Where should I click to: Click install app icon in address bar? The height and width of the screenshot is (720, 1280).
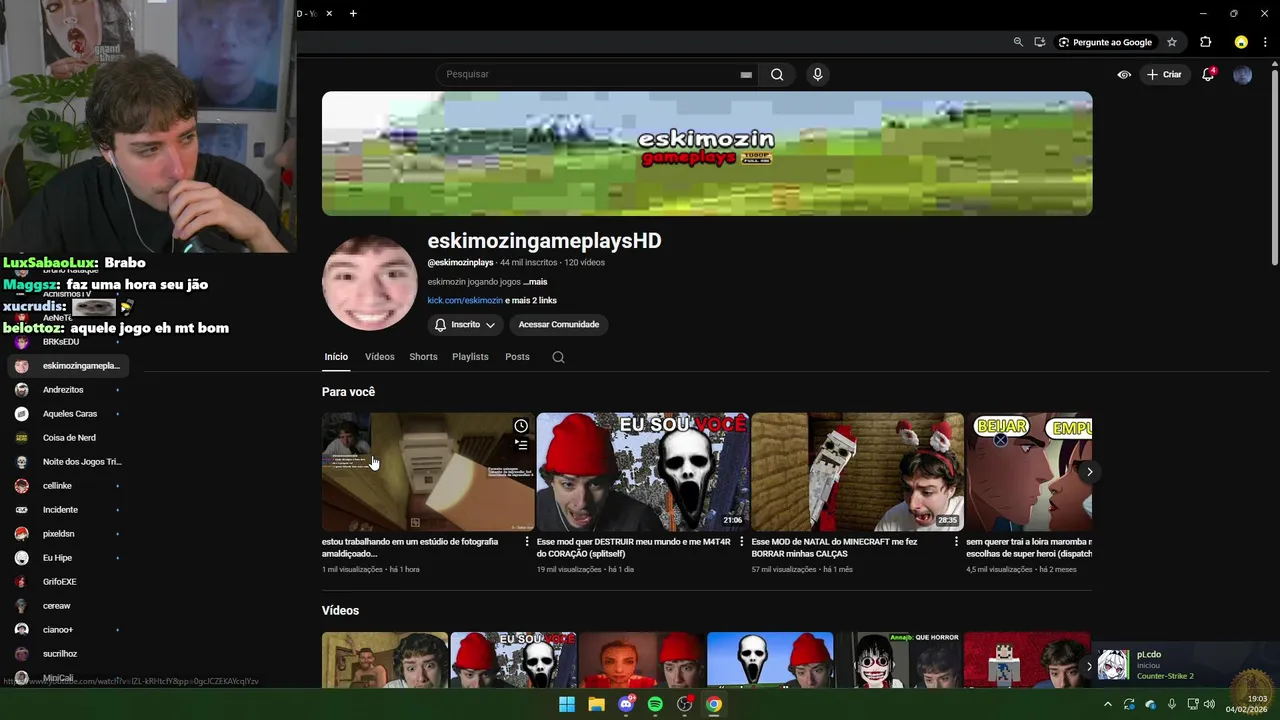pyautogui.click(x=1040, y=42)
